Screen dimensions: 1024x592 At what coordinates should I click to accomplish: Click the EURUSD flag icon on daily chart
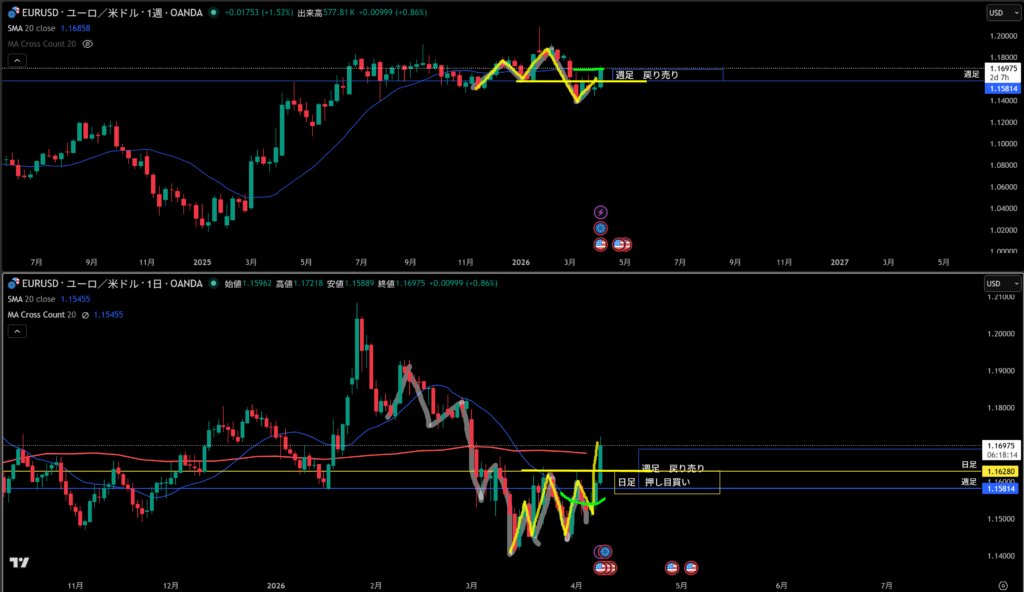pos(10,282)
